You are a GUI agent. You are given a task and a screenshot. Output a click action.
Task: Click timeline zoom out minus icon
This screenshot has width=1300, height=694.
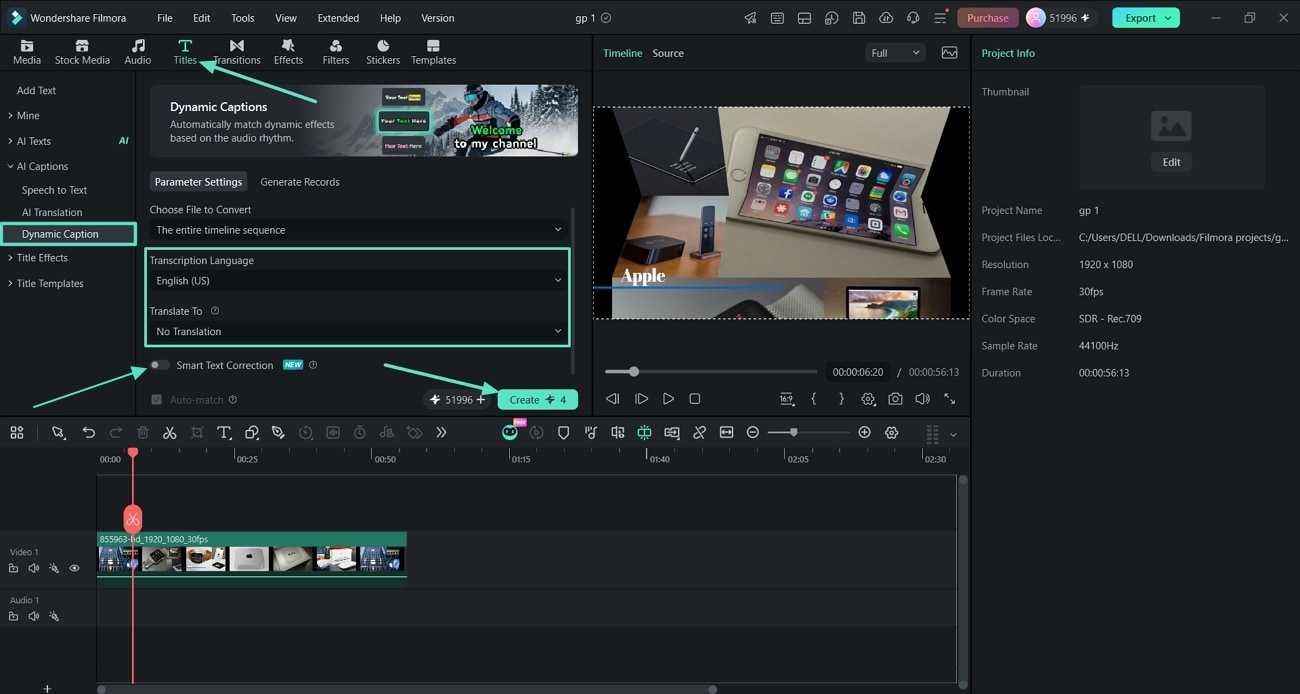click(753, 432)
